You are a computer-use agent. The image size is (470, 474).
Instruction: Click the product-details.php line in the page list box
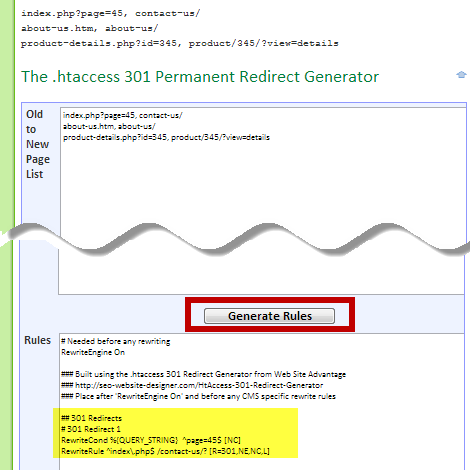pyautogui.click(x=166, y=137)
